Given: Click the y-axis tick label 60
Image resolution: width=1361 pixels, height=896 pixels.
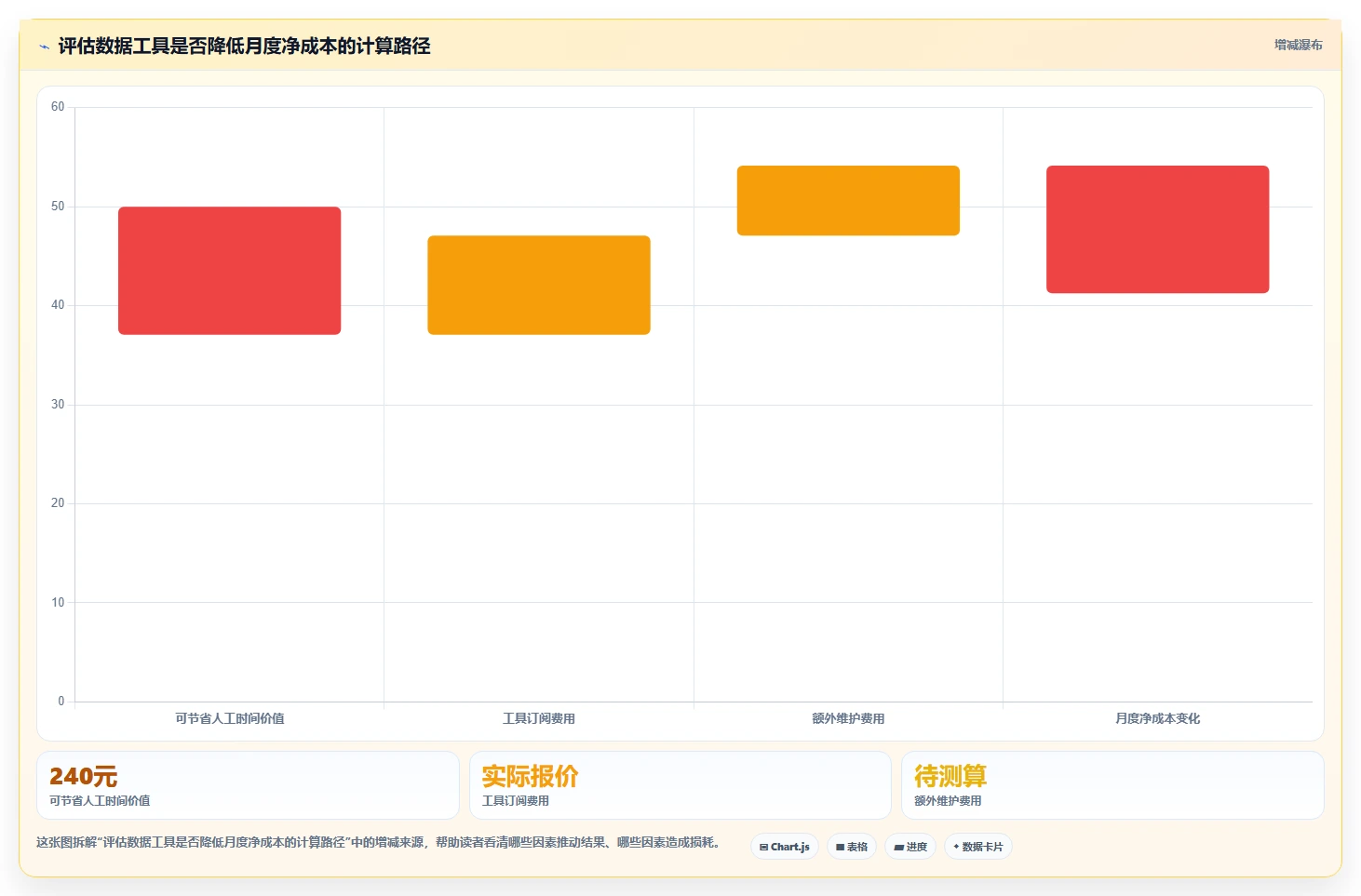Looking at the screenshot, I should [58, 107].
